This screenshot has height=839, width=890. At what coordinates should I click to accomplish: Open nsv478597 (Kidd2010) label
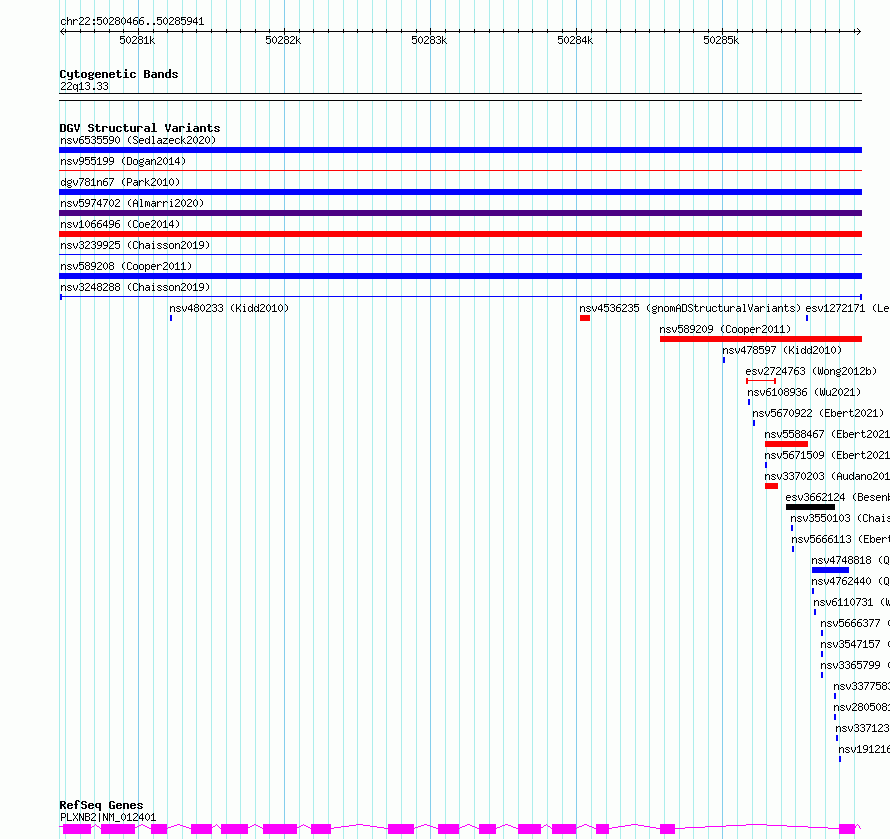782,350
